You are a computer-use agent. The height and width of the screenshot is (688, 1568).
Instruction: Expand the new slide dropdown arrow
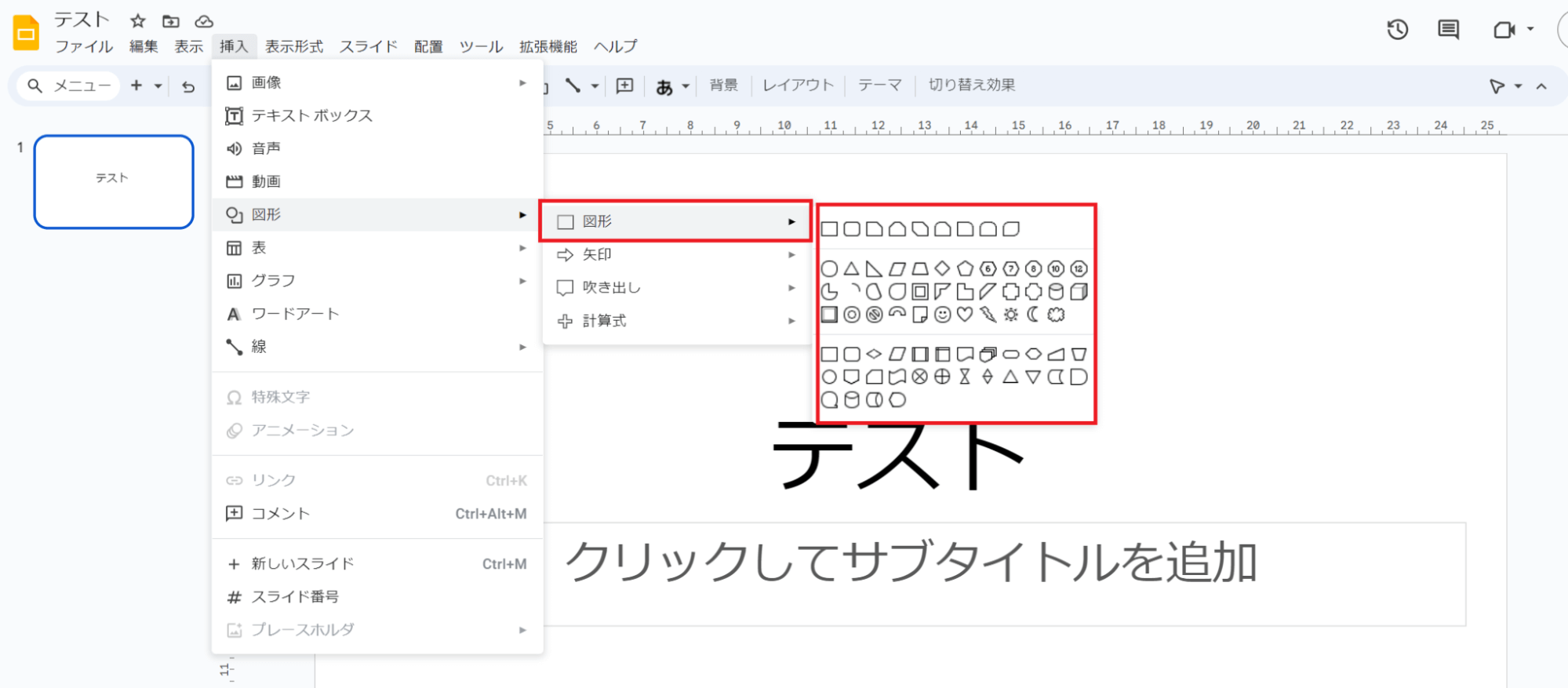click(158, 86)
